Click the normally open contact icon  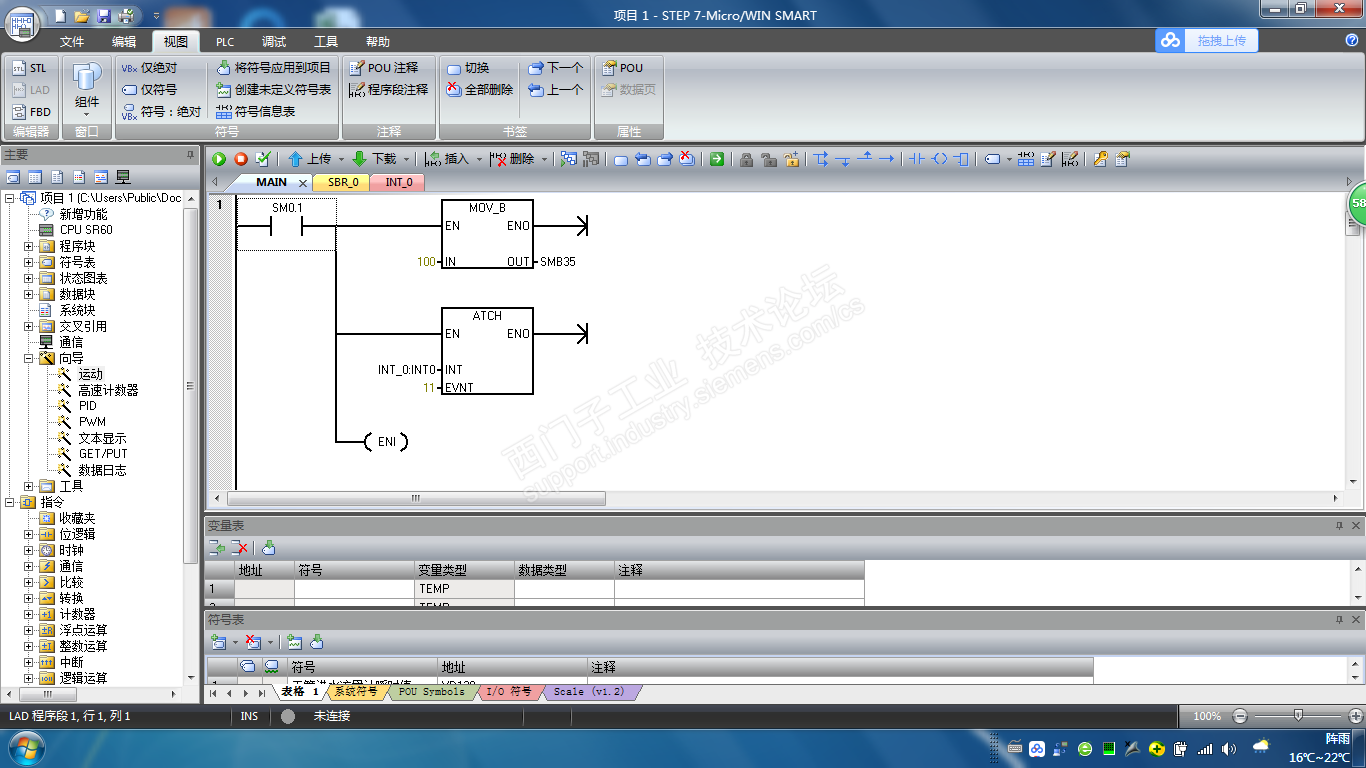(917, 159)
